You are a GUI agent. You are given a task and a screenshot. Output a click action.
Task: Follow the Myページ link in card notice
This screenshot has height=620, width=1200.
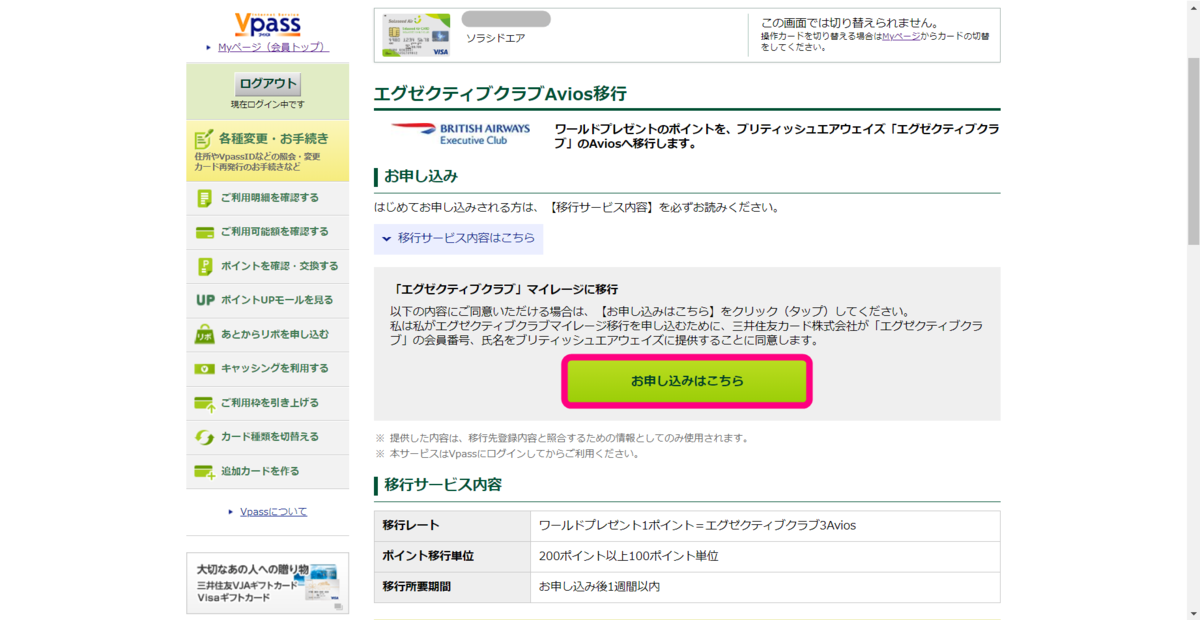(899, 36)
